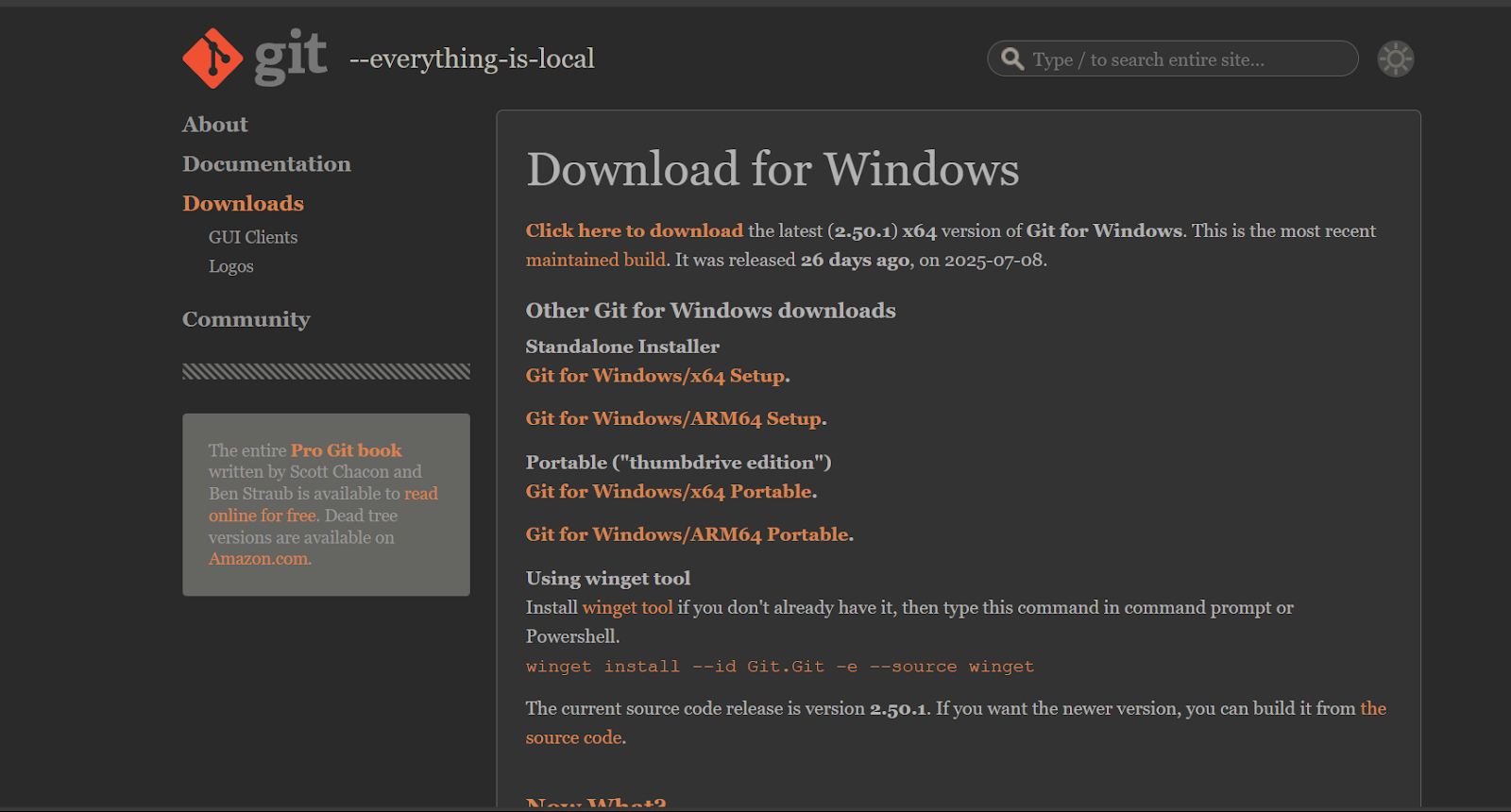Toggle the light/dark theme sun icon
This screenshot has height=812, width=1511.
point(1395,59)
